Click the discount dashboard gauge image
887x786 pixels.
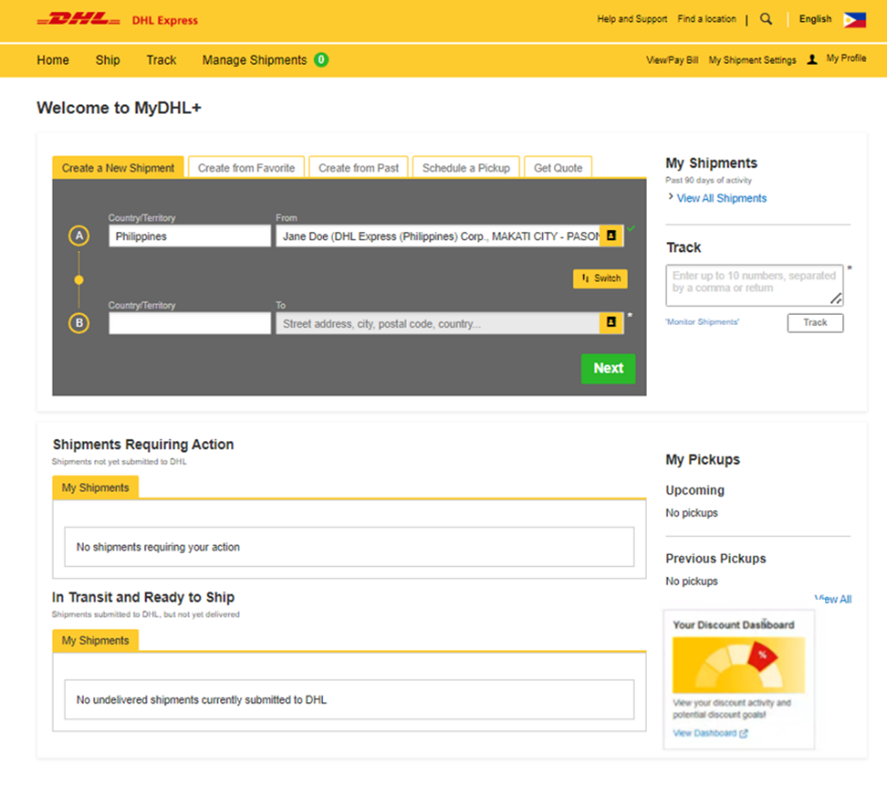[738, 665]
